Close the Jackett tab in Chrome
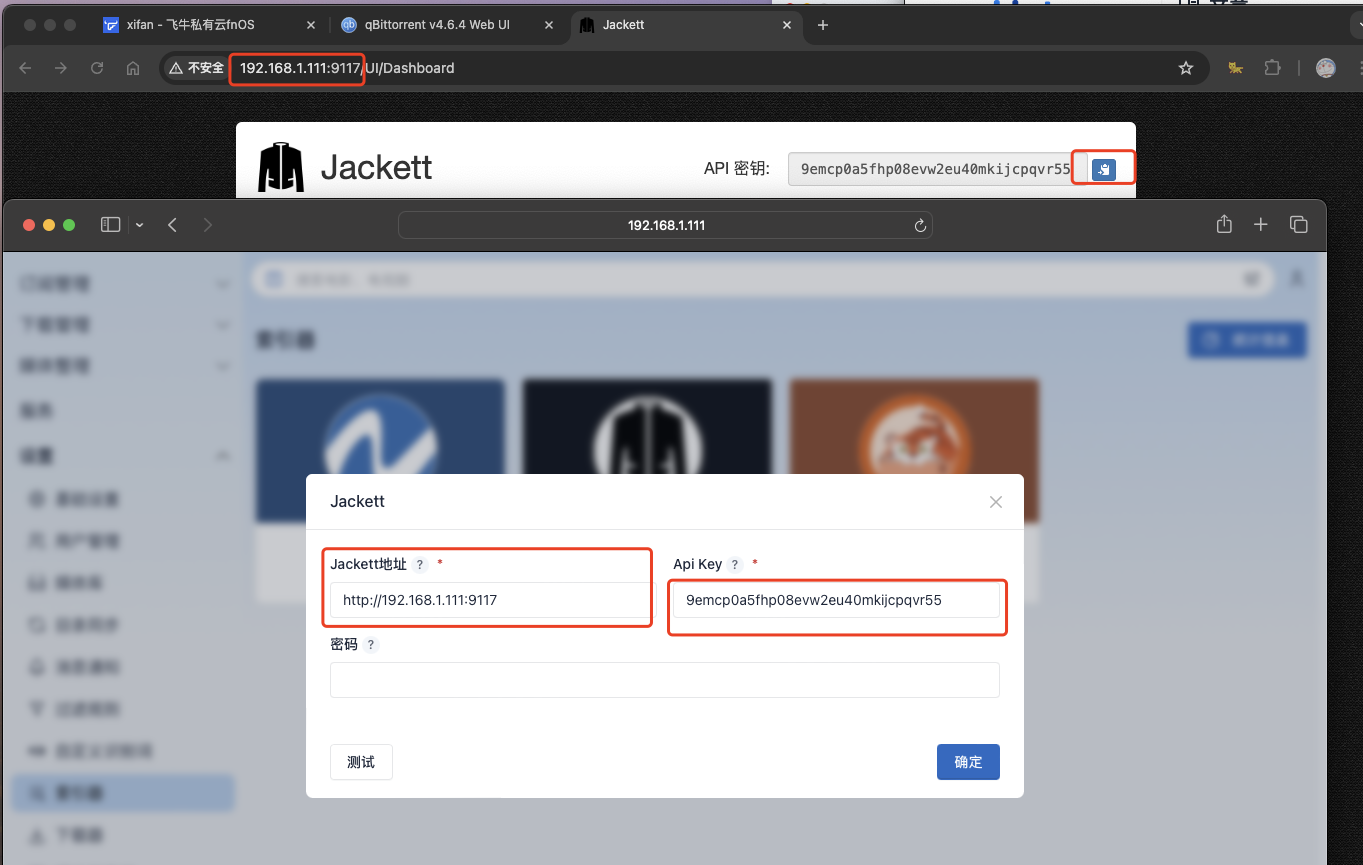Image resolution: width=1363 pixels, height=865 pixels. 788,25
